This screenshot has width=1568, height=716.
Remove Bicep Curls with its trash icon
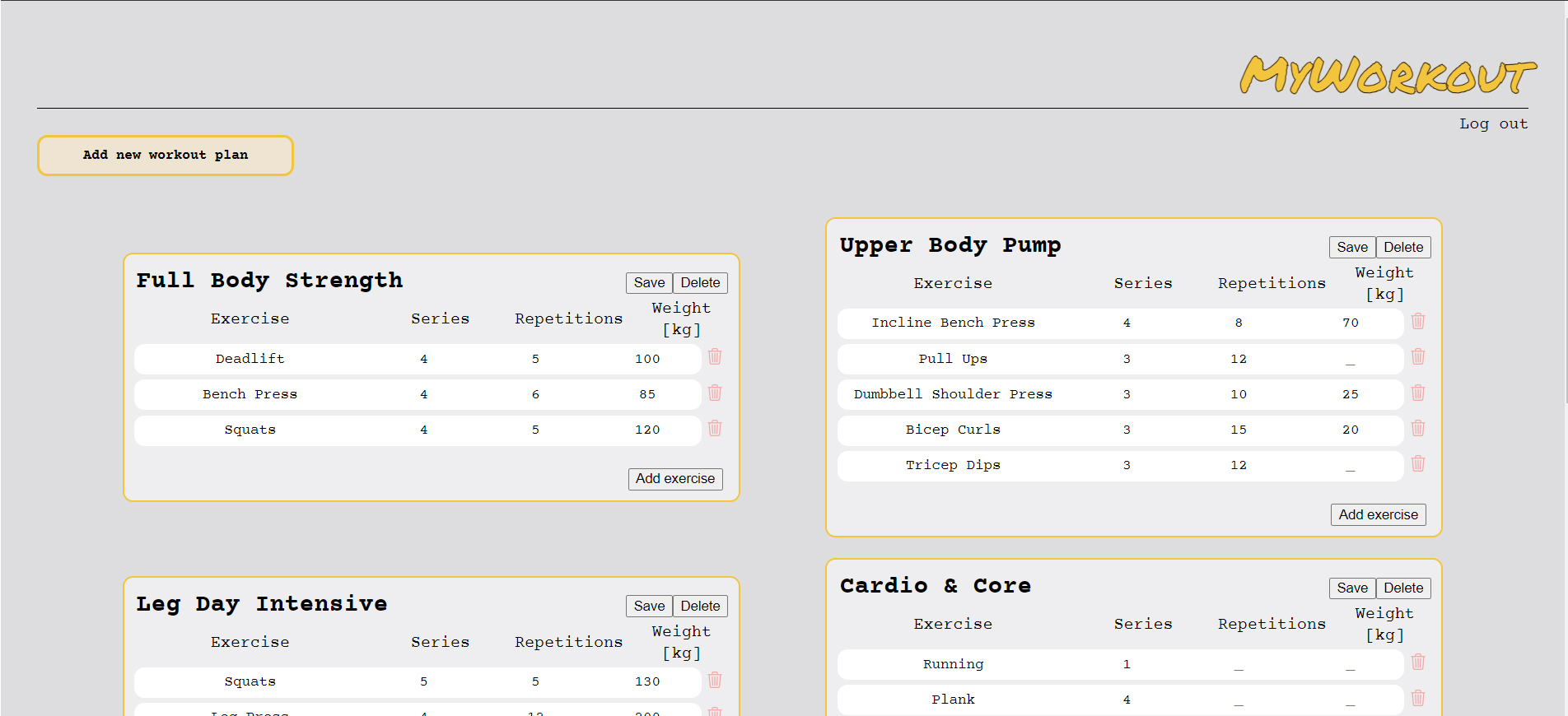click(1418, 429)
